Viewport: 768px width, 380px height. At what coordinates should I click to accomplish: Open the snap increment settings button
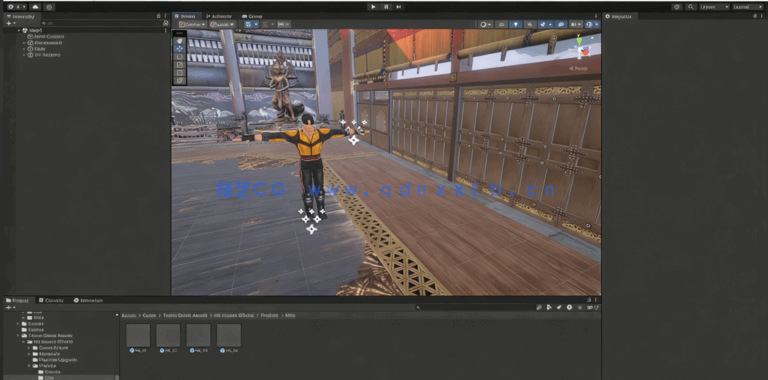point(284,24)
